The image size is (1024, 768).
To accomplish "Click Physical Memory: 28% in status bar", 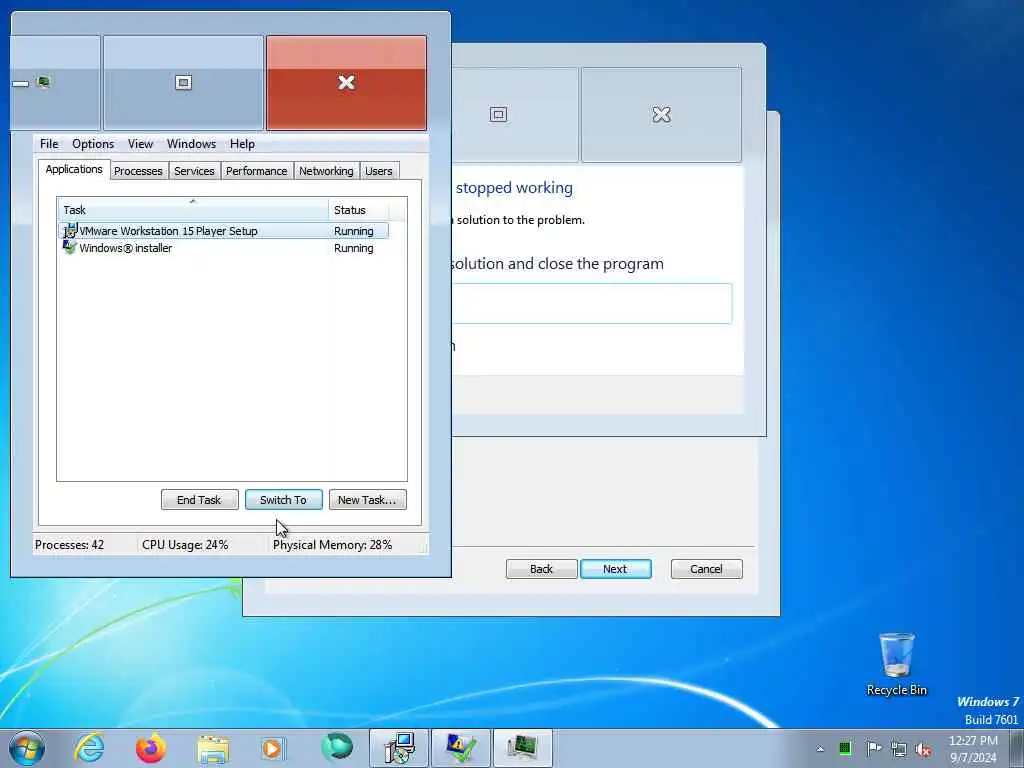I will tap(332, 545).
